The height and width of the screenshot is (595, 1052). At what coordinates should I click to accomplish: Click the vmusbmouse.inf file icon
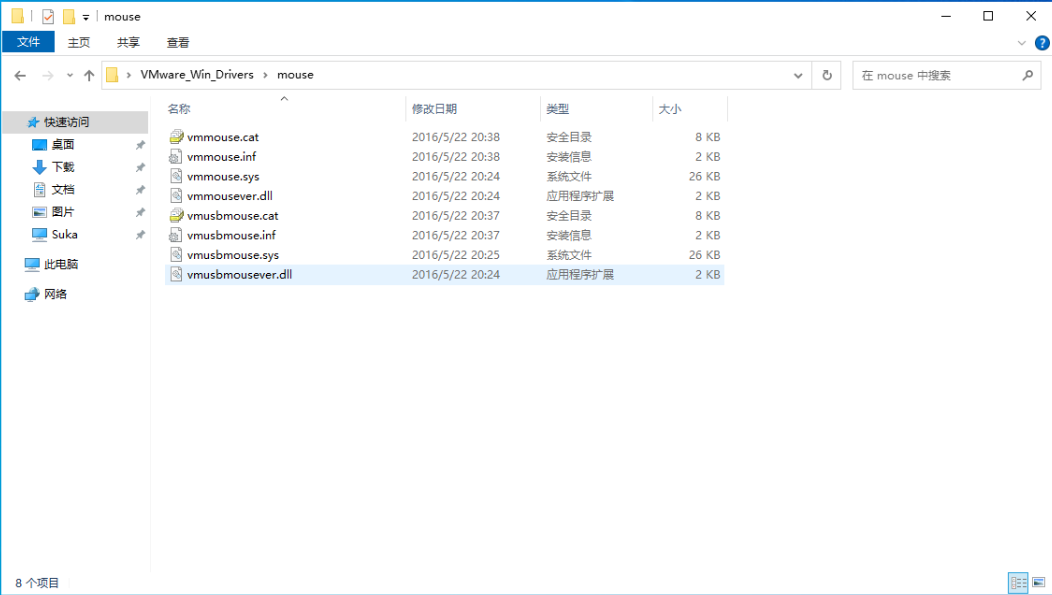[175, 235]
